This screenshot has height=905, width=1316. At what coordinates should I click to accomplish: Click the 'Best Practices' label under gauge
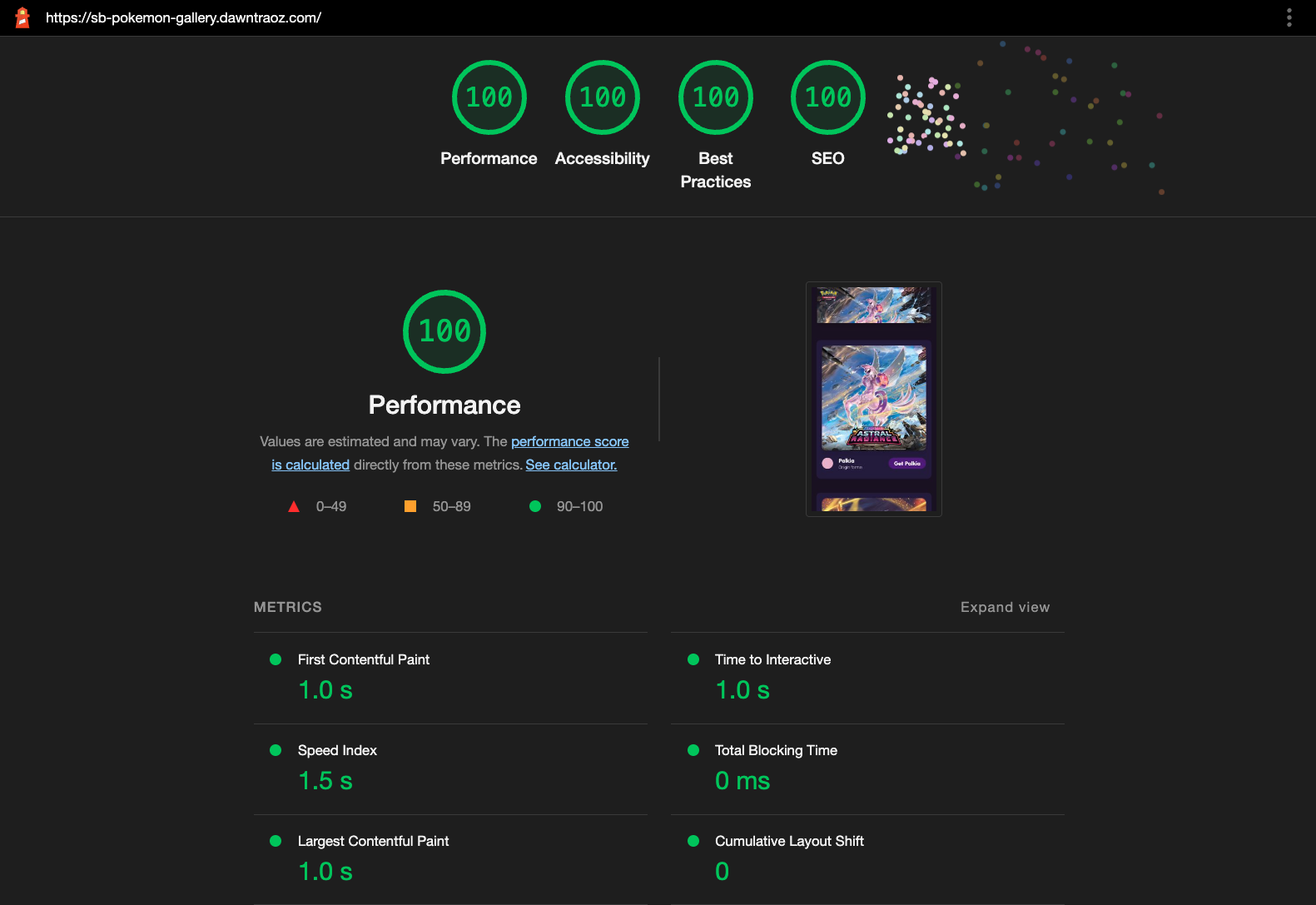(716, 170)
